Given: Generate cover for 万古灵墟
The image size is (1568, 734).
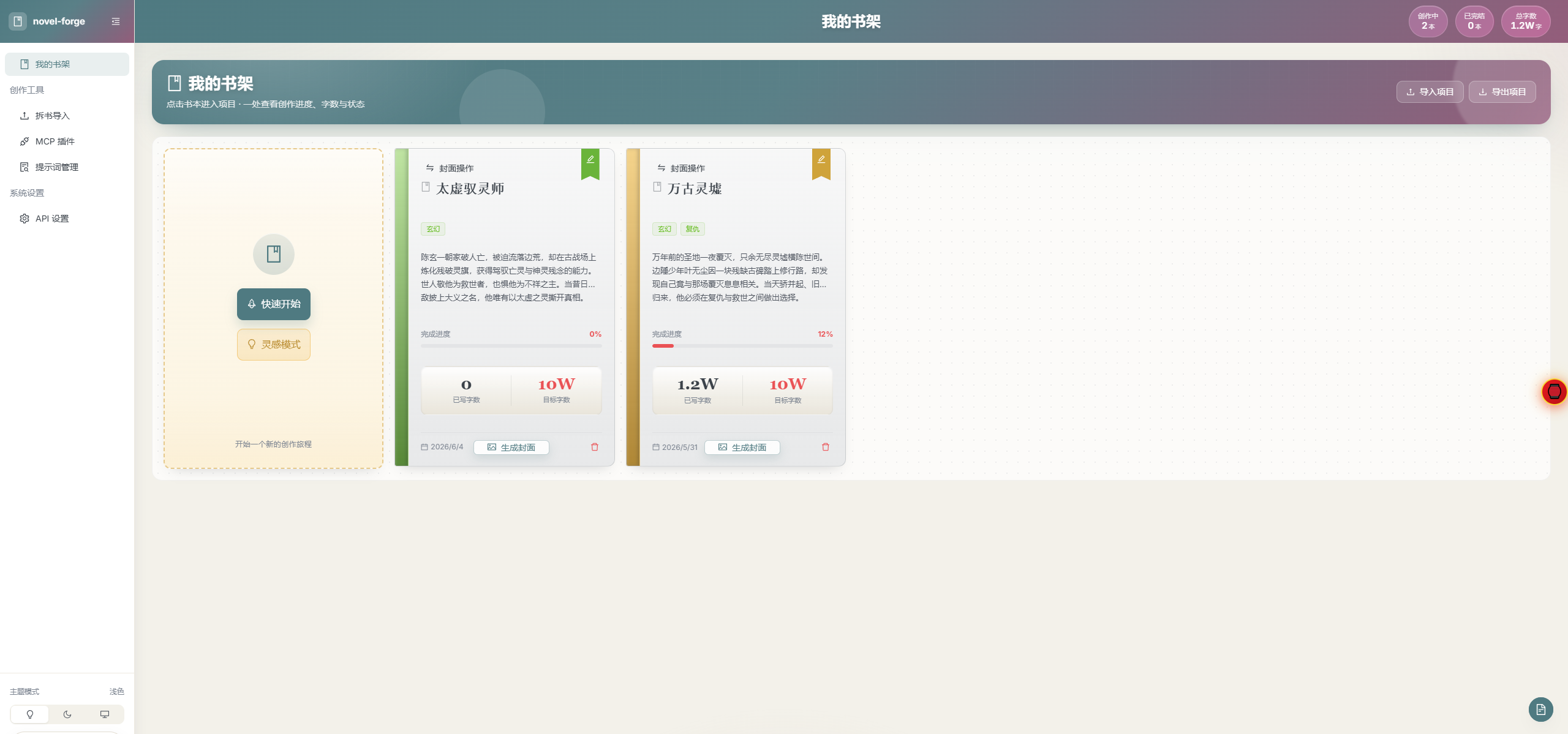Looking at the screenshot, I should [742, 448].
